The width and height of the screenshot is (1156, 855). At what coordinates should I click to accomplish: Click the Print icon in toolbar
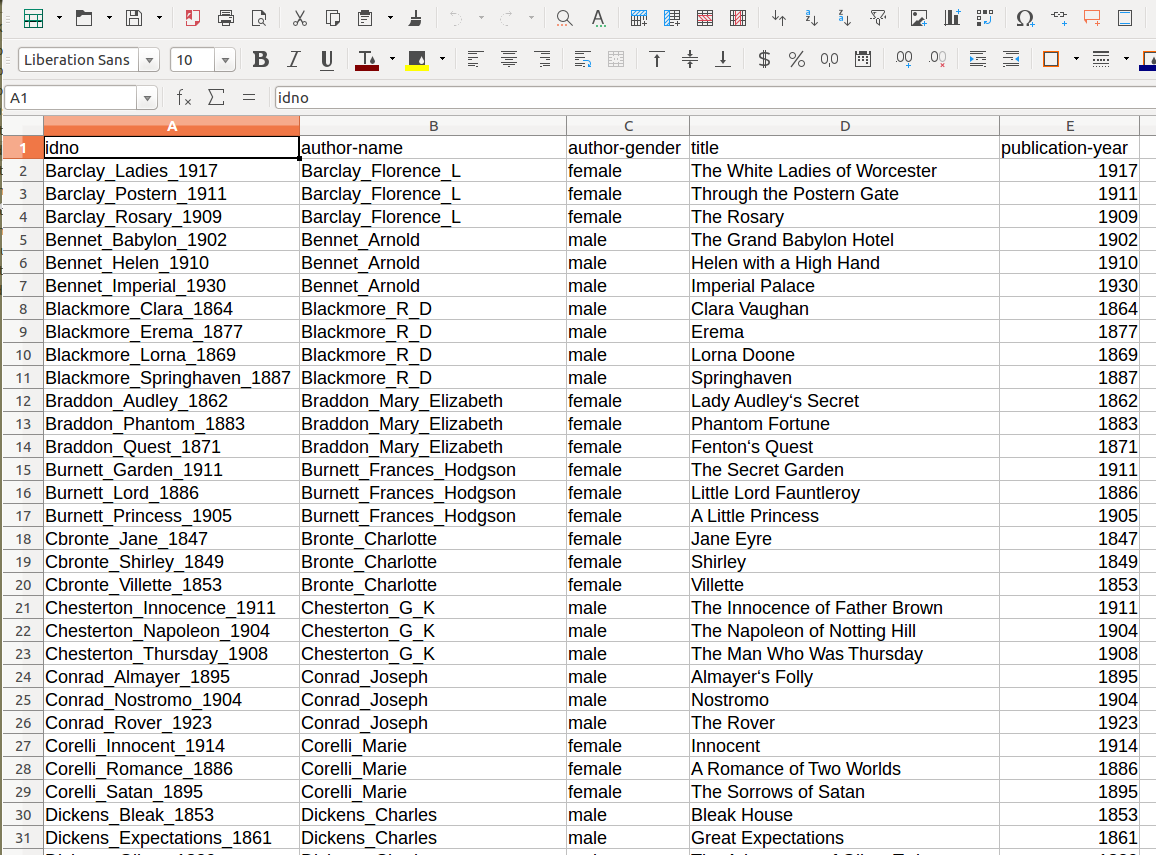226,18
